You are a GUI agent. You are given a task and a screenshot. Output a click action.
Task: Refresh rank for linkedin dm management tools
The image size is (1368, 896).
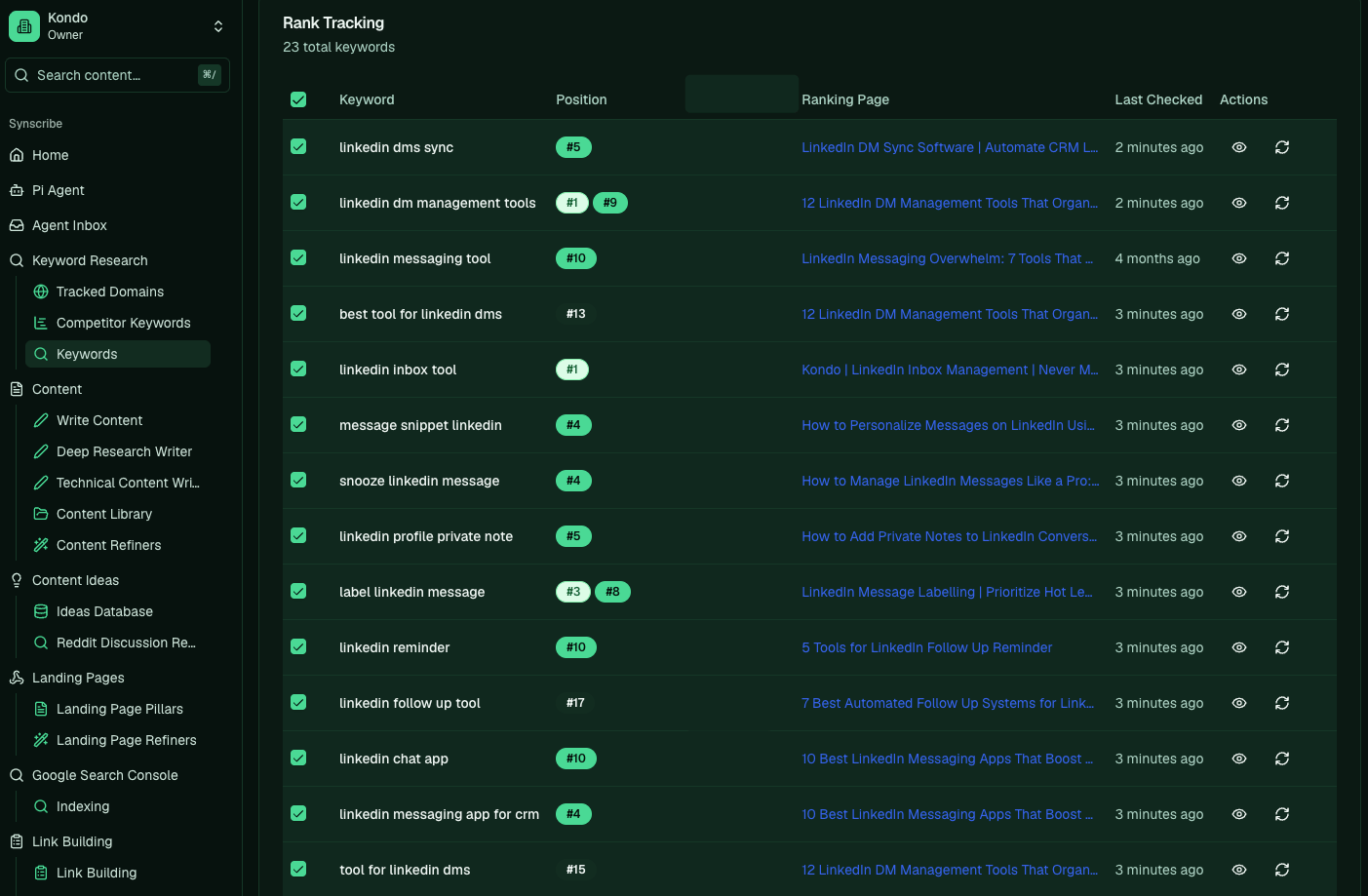[x=1282, y=203]
